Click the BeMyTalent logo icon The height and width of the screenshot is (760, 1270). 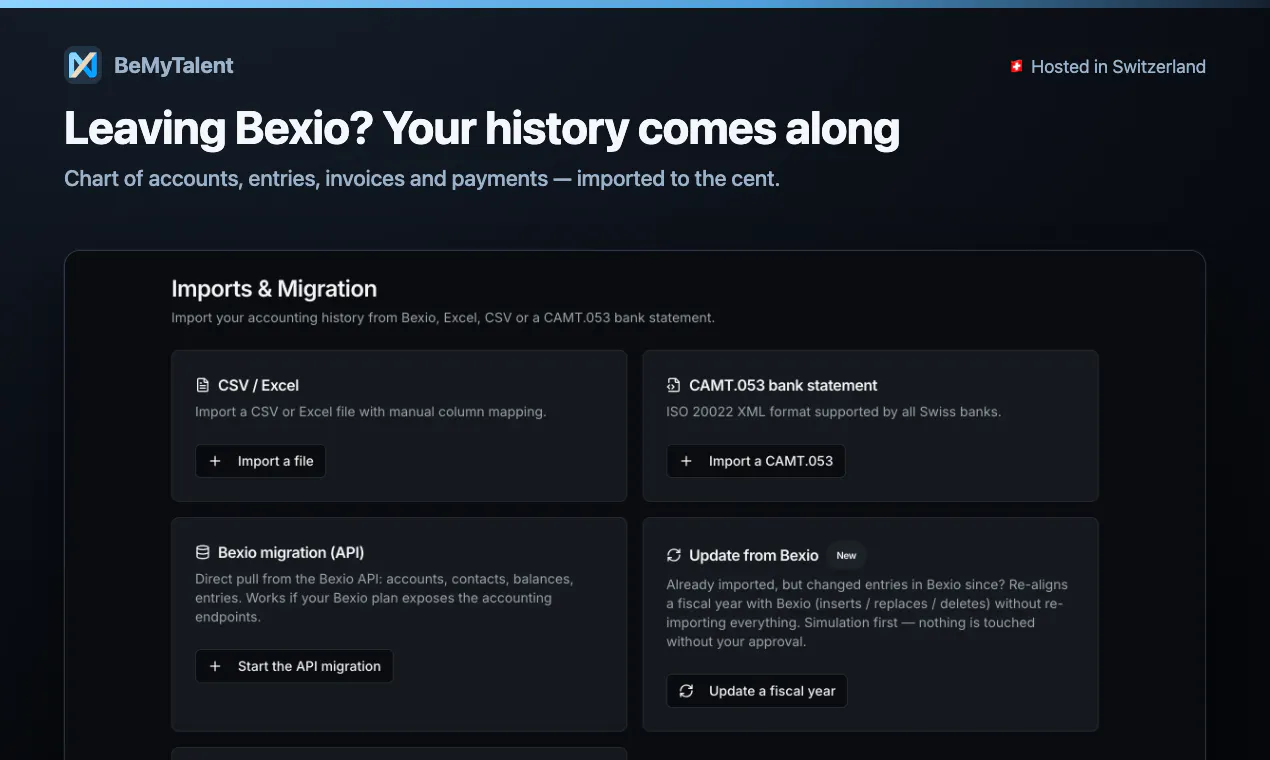pos(83,65)
